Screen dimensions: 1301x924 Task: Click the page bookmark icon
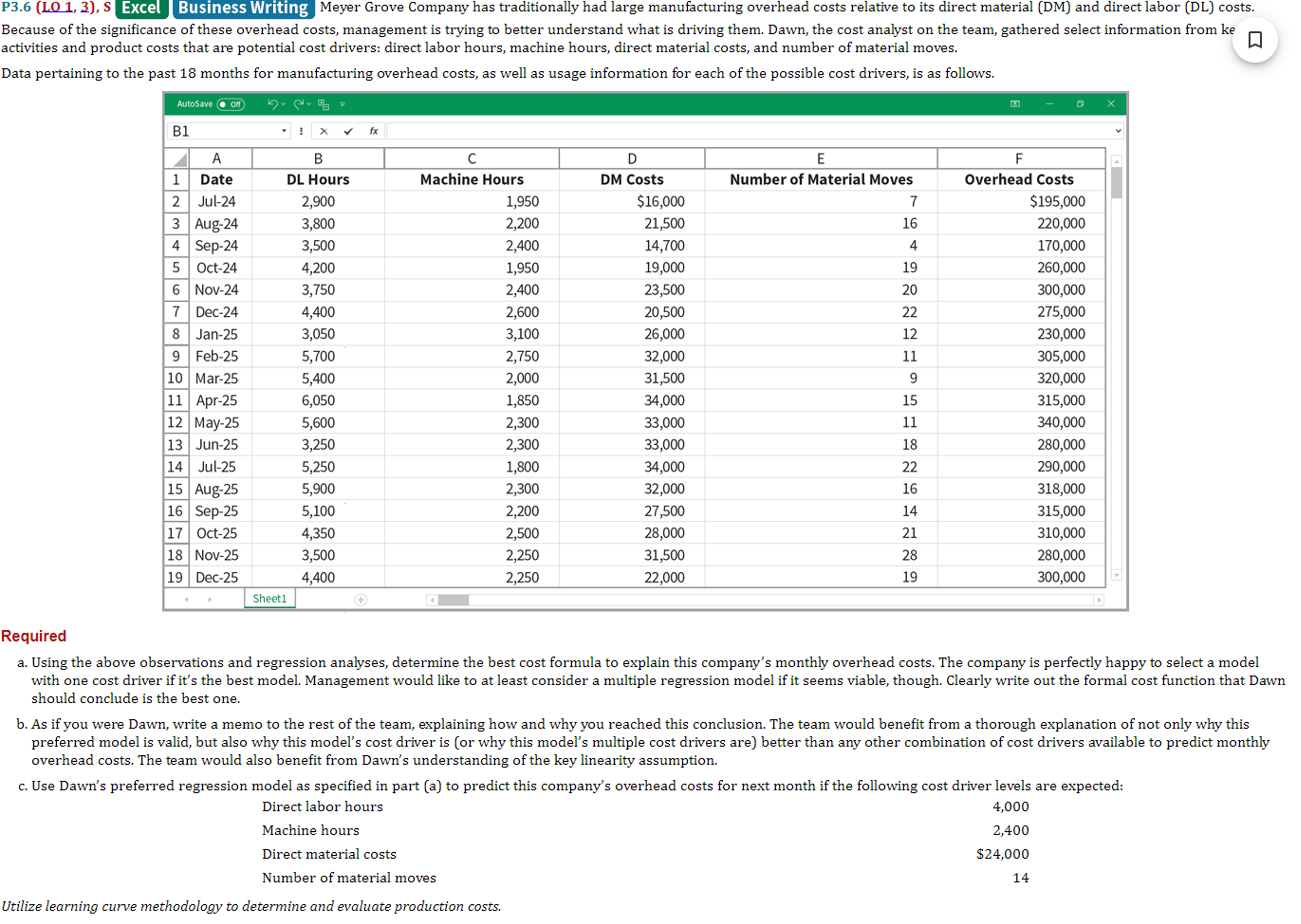pyautogui.click(x=1254, y=40)
